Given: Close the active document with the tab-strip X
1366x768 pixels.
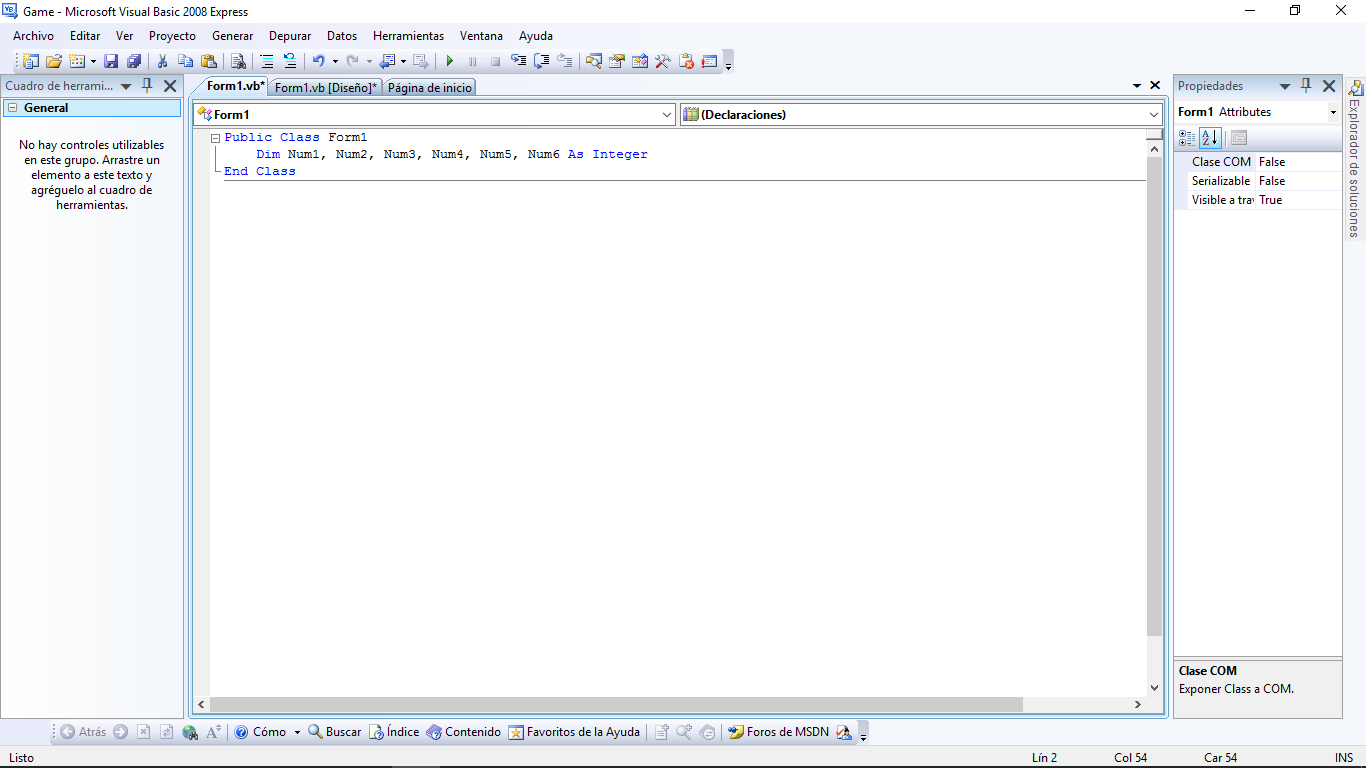Looking at the screenshot, I should (x=1155, y=86).
